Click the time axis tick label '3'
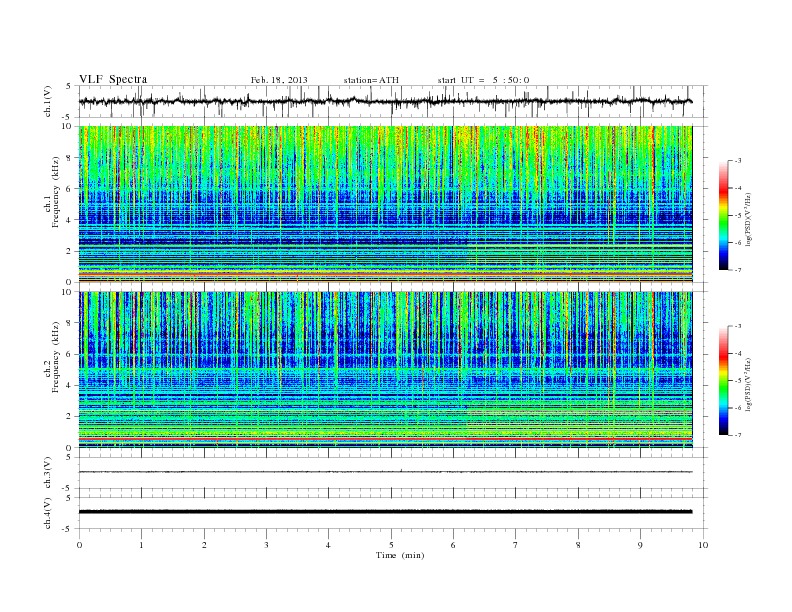Viewport: 792px width, 612px height. coord(266,545)
